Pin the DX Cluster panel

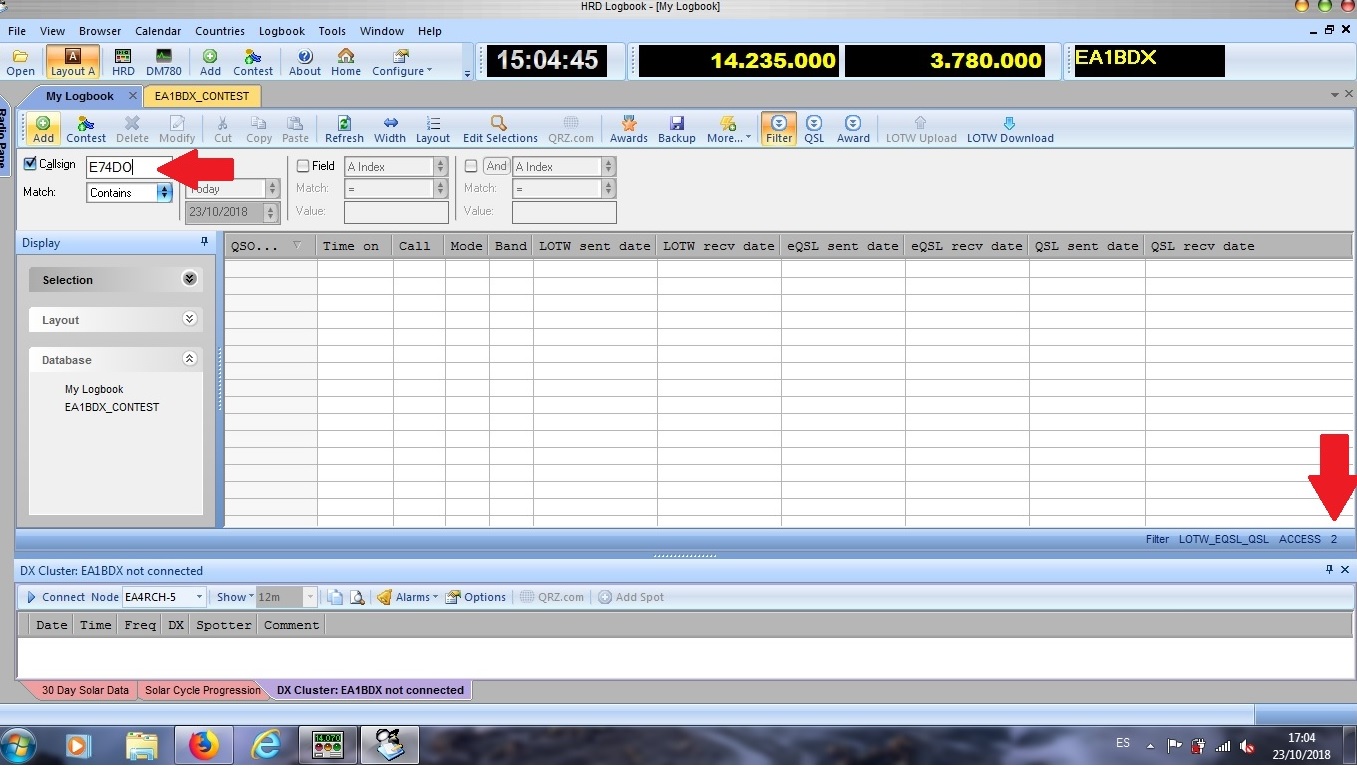point(1329,569)
